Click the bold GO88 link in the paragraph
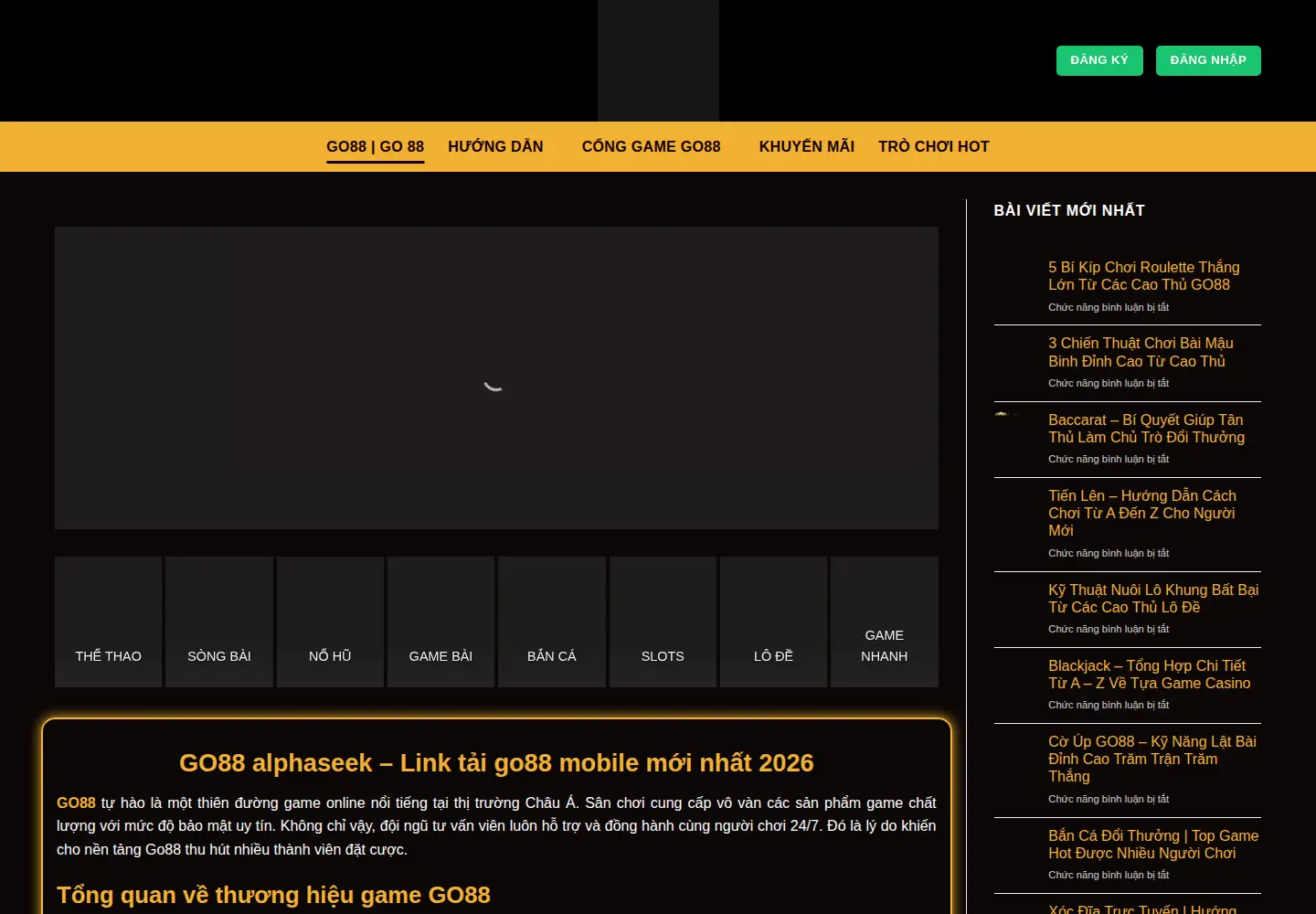 76,802
